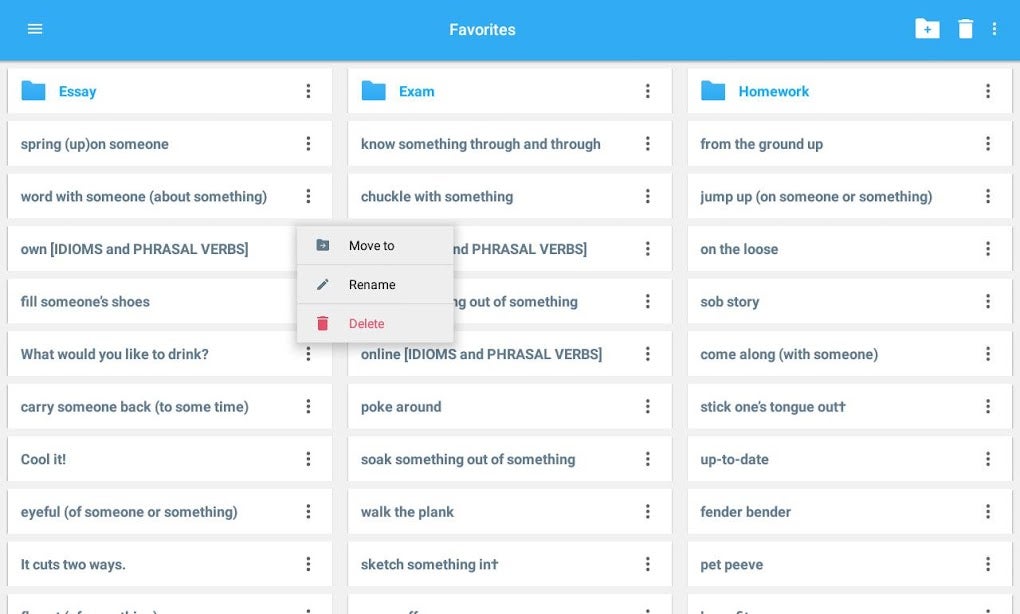Viewport: 1020px width, 614px height.
Task: Select Move to in context menu
Action: coord(372,246)
